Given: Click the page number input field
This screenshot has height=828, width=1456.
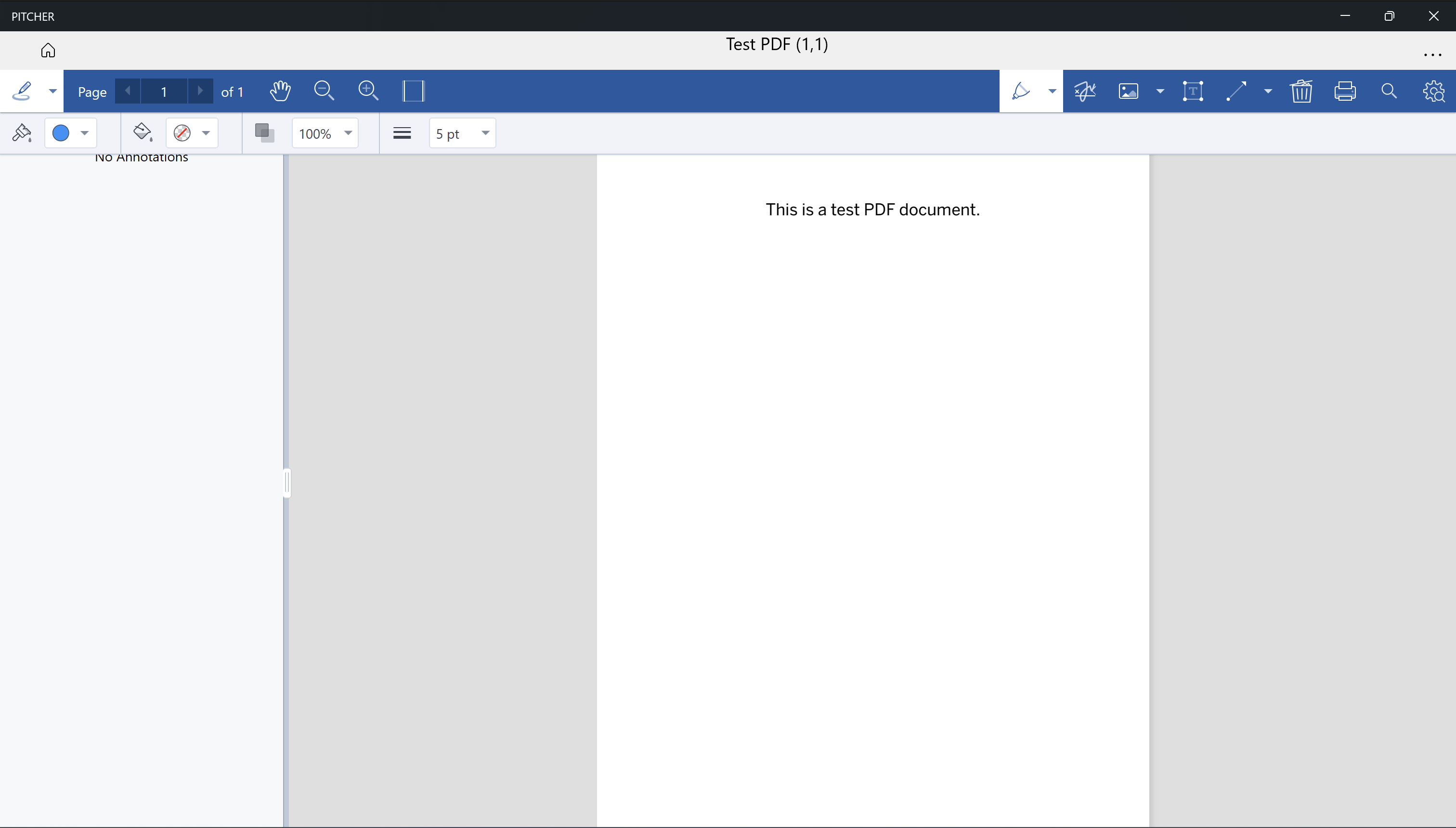Looking at the screenshot, I should click(164, 92).
